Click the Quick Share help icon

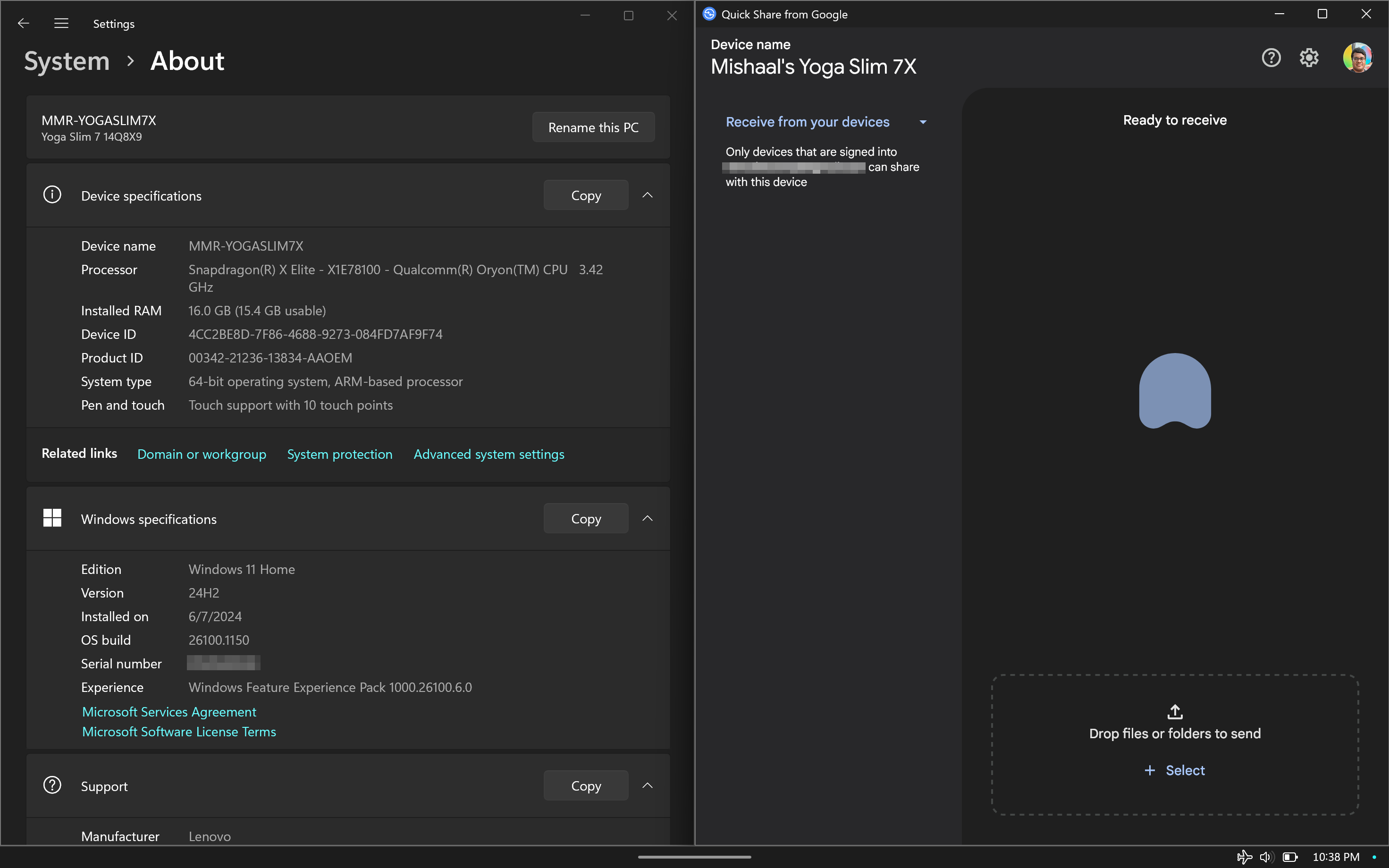[x=1271, y=57]
